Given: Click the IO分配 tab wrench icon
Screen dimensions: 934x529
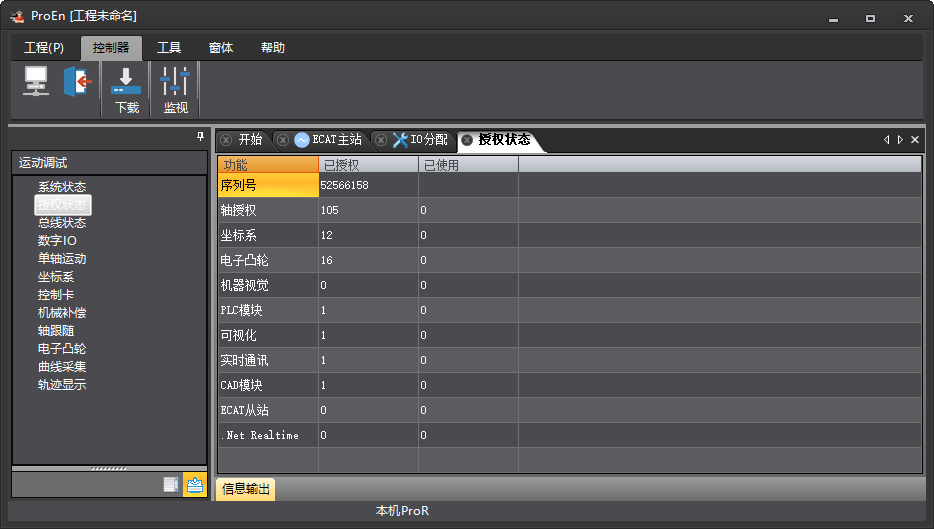Looking at the screenshot, I should click(x=400, y=140).
